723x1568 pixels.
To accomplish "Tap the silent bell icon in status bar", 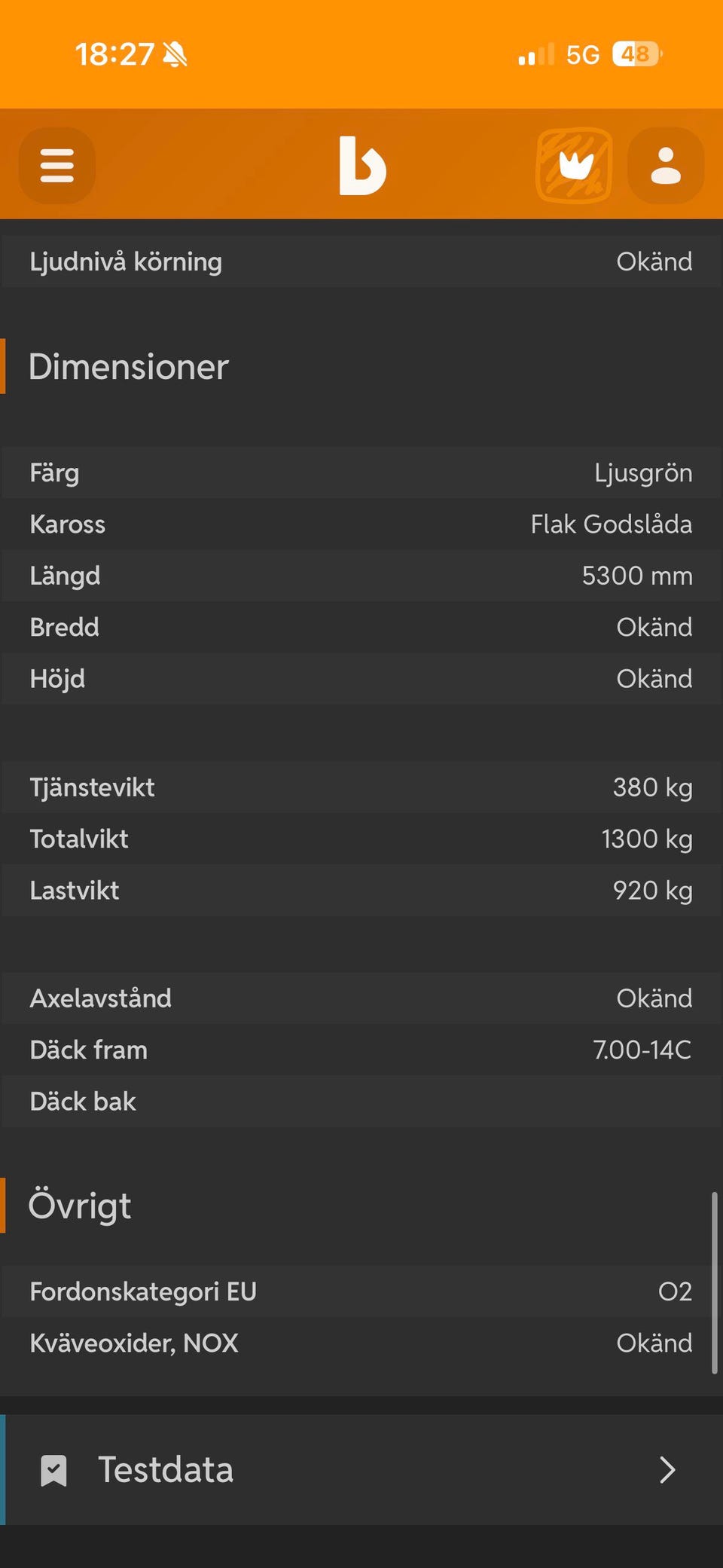I will pyautogui.click(x=175, y=54).
